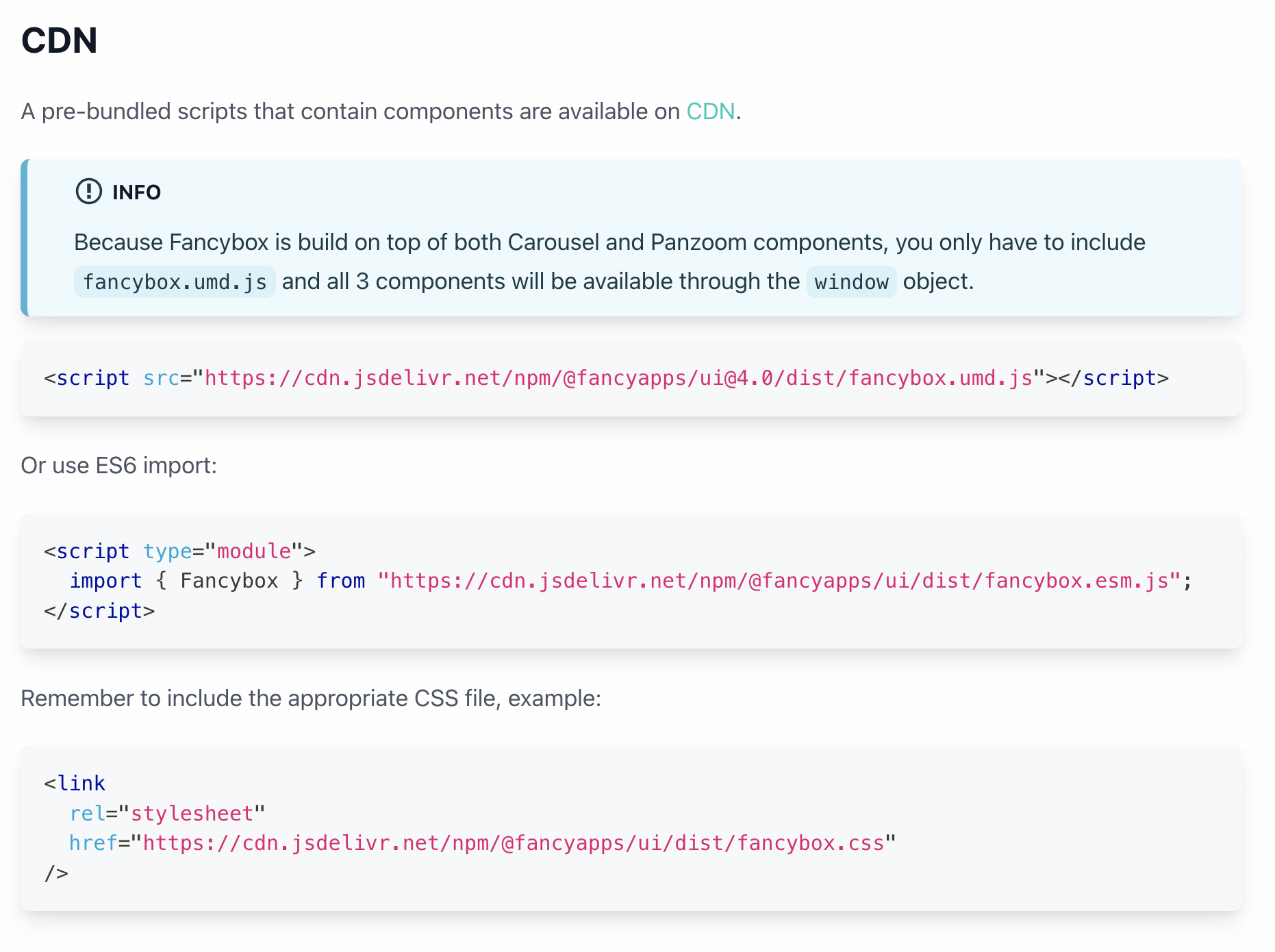Open the CDN hyperlink in intro sentence
Viewport: 1275px width, 952px height.
710,111
